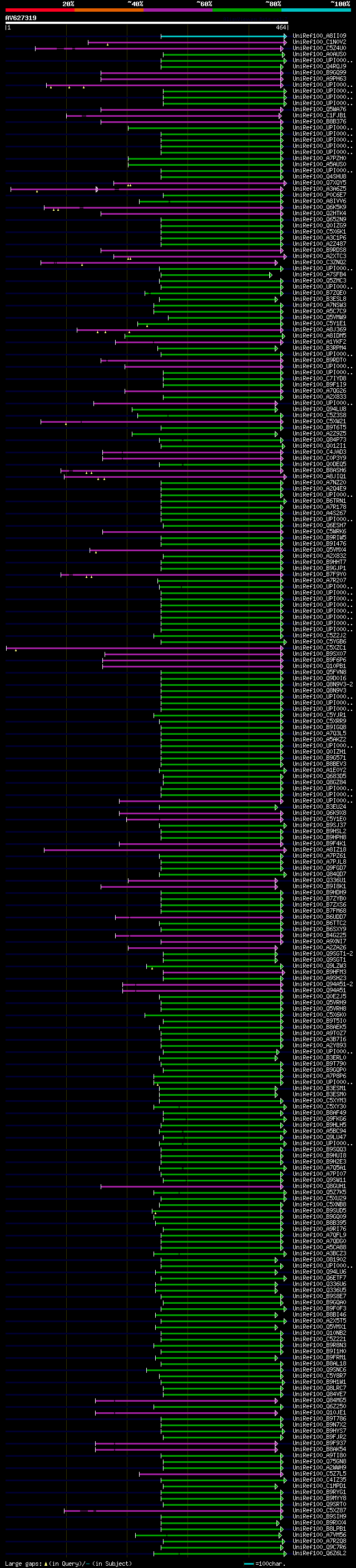Screen dimensions: 356x1568
Task: Click the UniRef100_Q5VMW9 label
Action: coord(319,318)
